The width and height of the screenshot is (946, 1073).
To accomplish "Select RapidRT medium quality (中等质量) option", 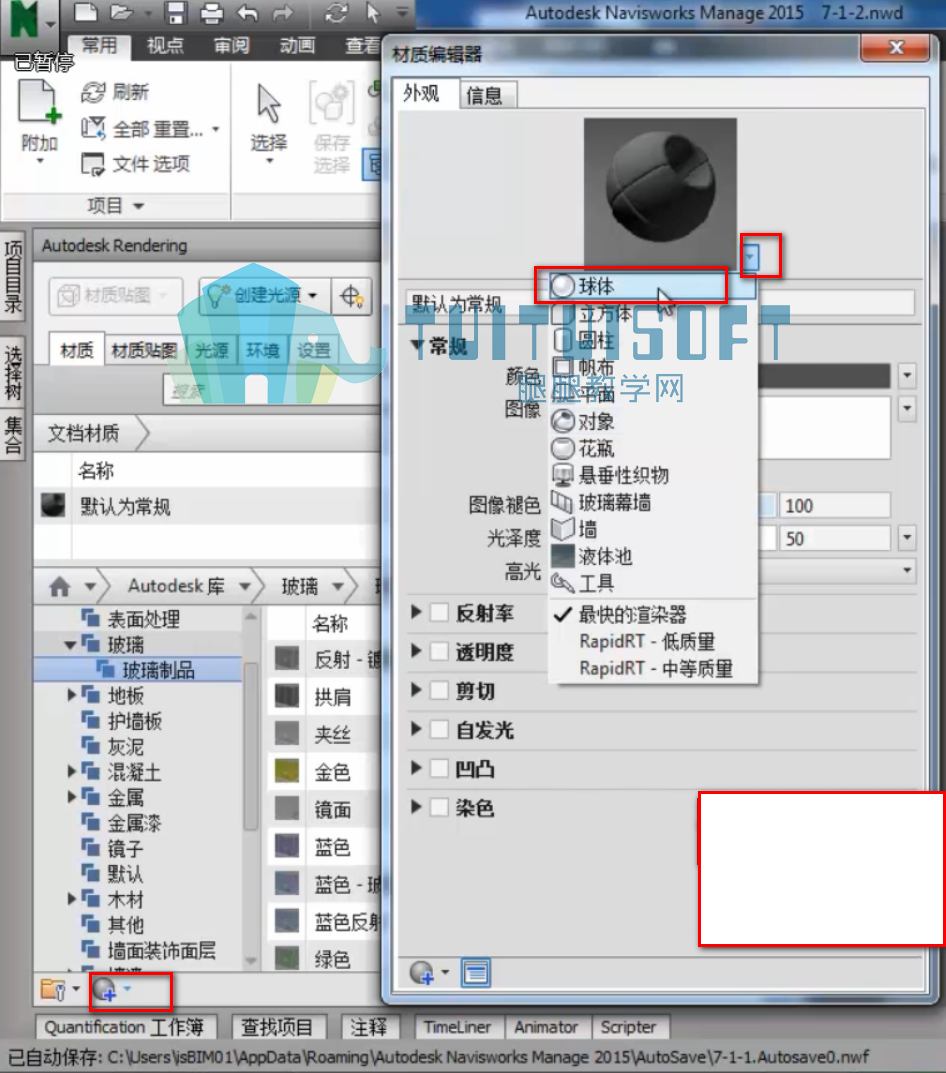I will tap(654, 668).
